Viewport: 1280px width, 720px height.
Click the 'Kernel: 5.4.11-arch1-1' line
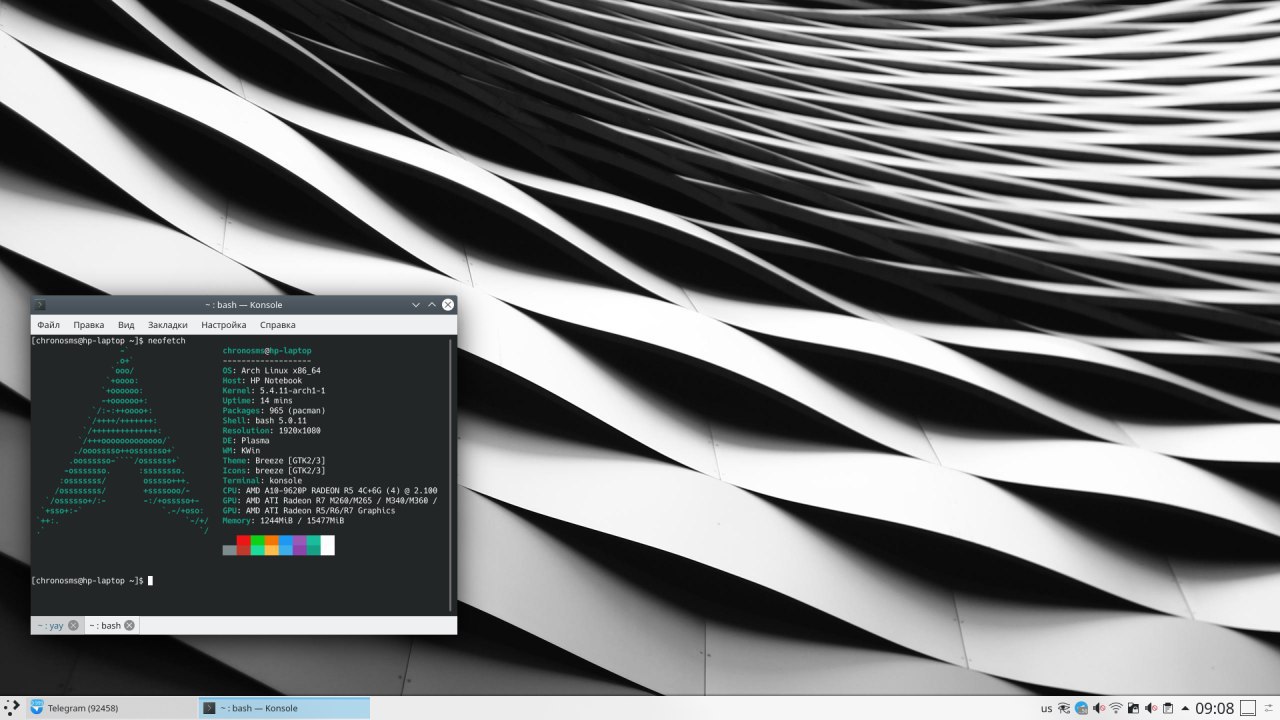274,390
